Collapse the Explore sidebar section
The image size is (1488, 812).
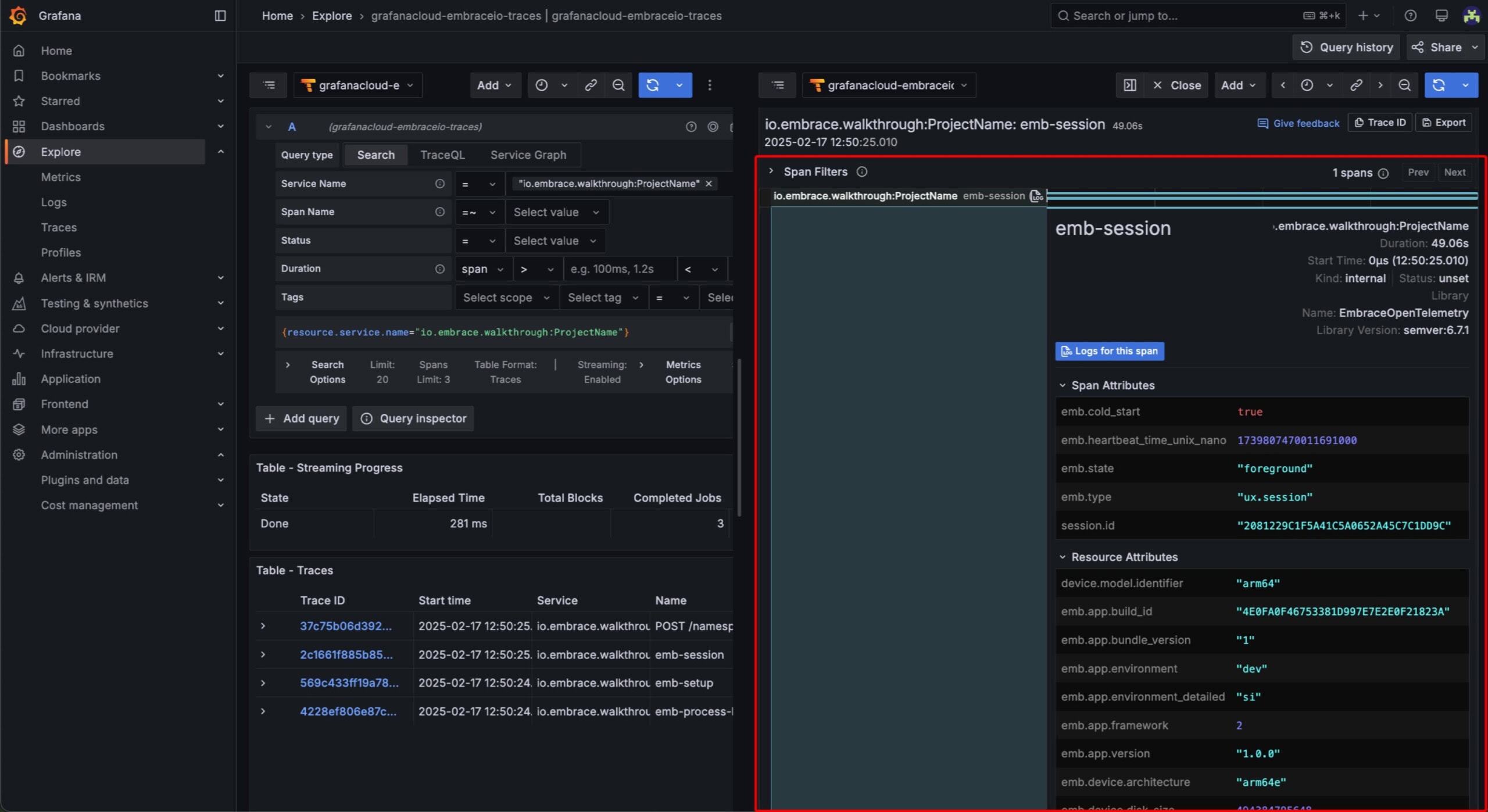click(x=220, y=152)
